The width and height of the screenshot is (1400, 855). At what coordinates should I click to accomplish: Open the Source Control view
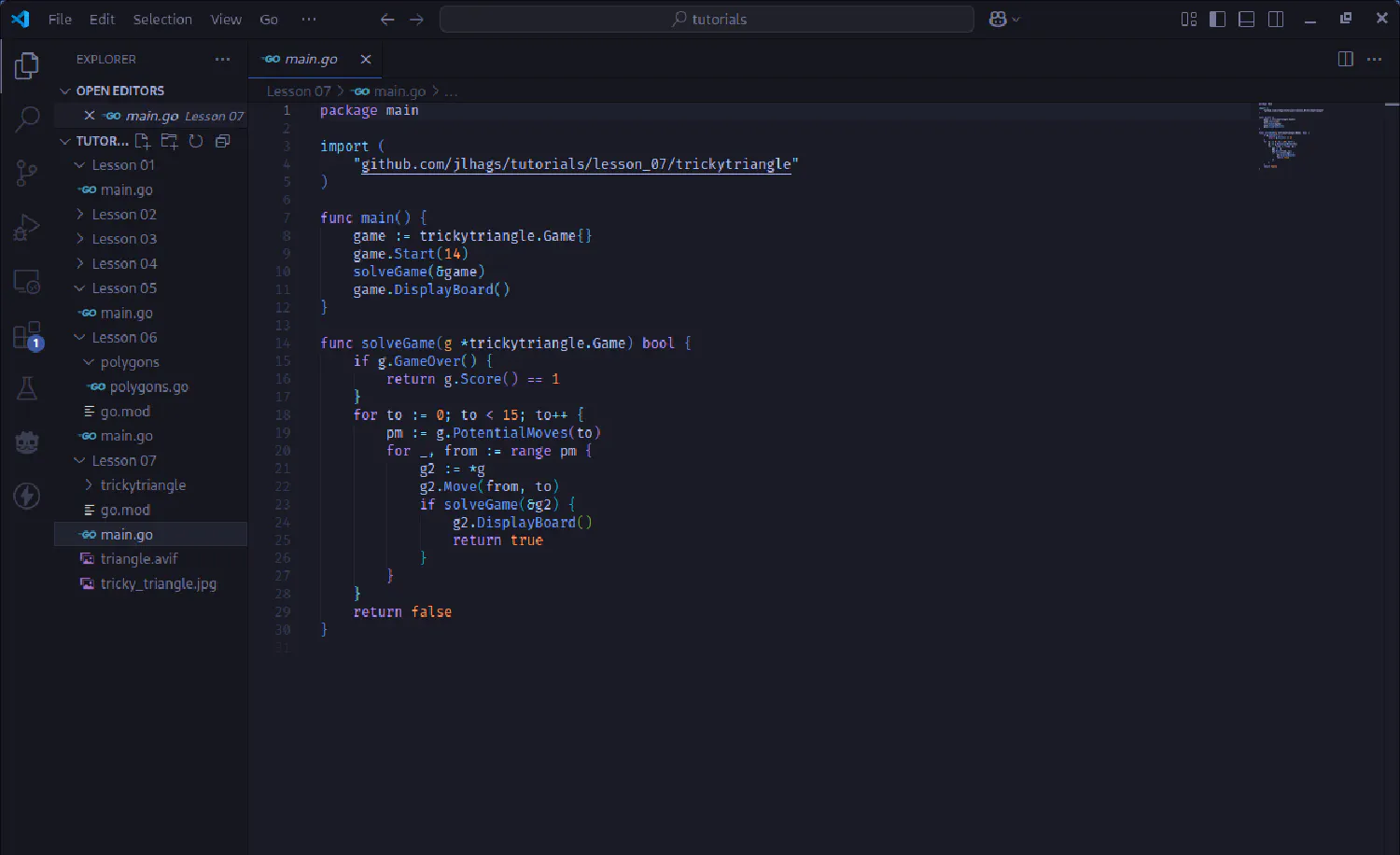tap(27, 173)
